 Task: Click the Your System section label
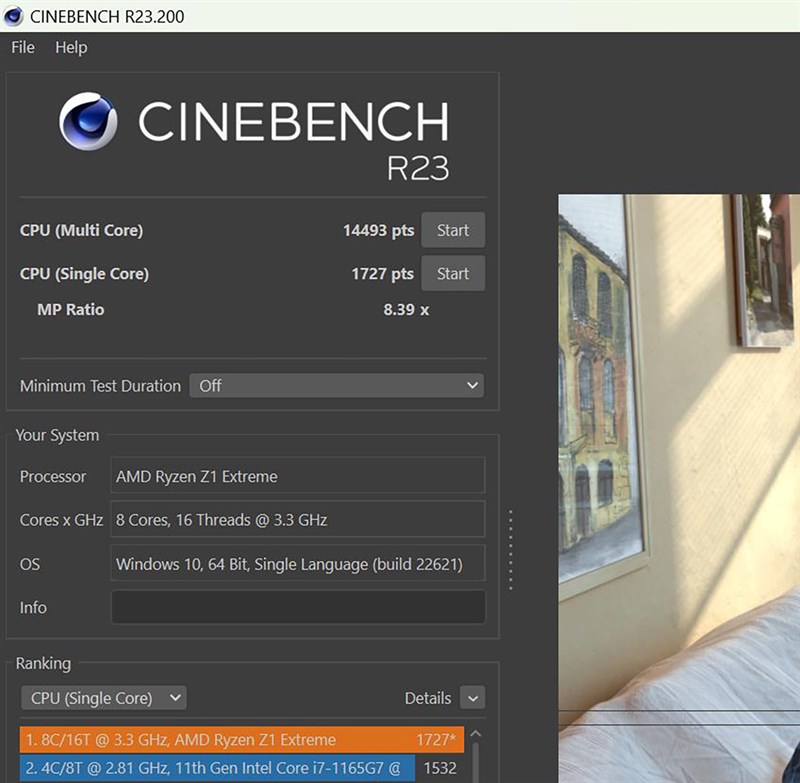pyautogui.click(x=57, y=435)
